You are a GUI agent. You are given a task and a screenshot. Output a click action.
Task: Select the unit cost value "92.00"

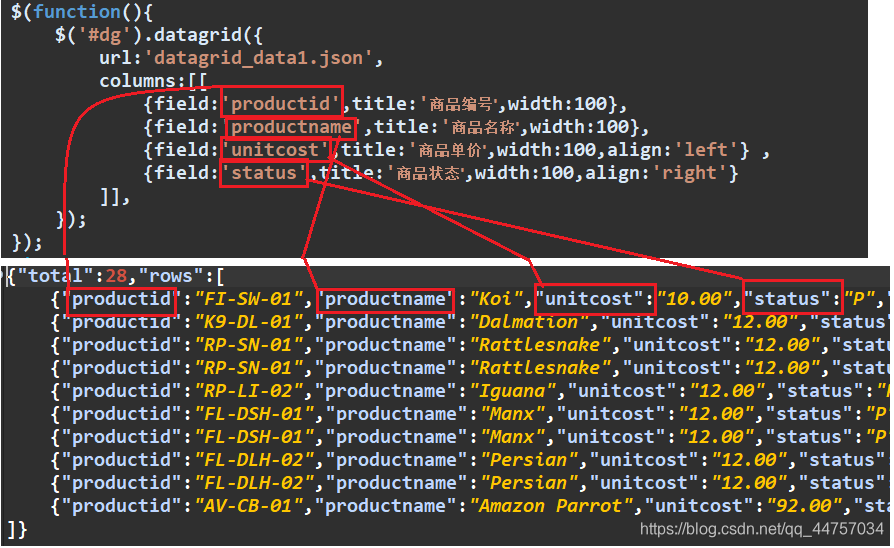point(804,506)
